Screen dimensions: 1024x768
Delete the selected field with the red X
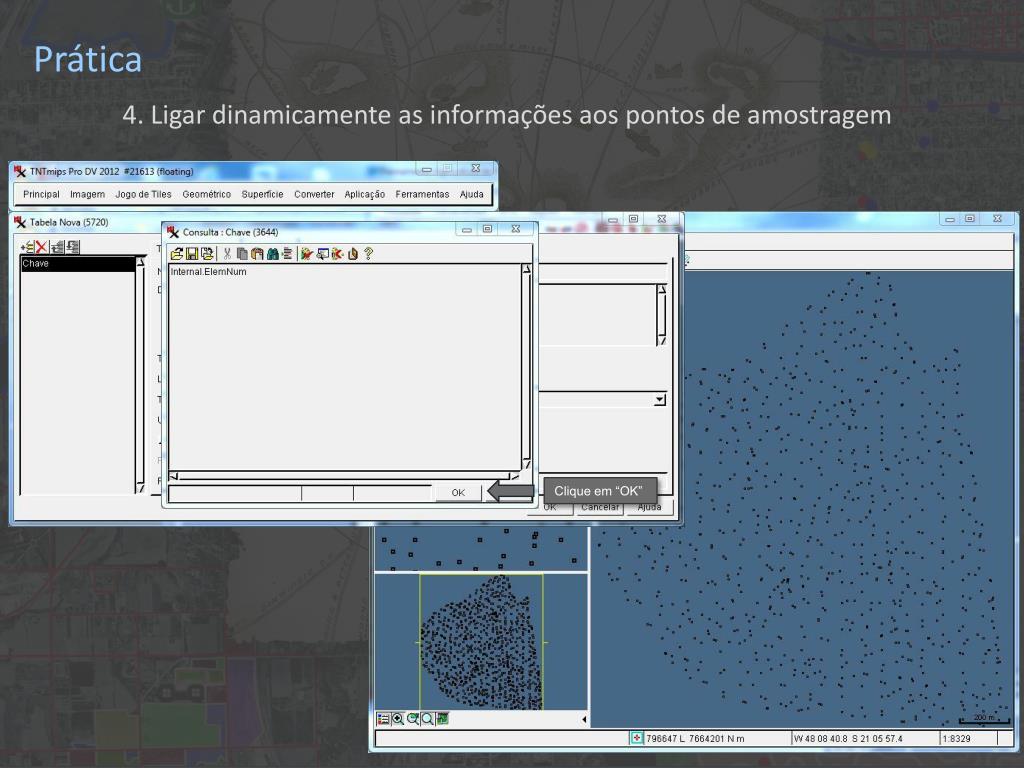click(42, 247)
